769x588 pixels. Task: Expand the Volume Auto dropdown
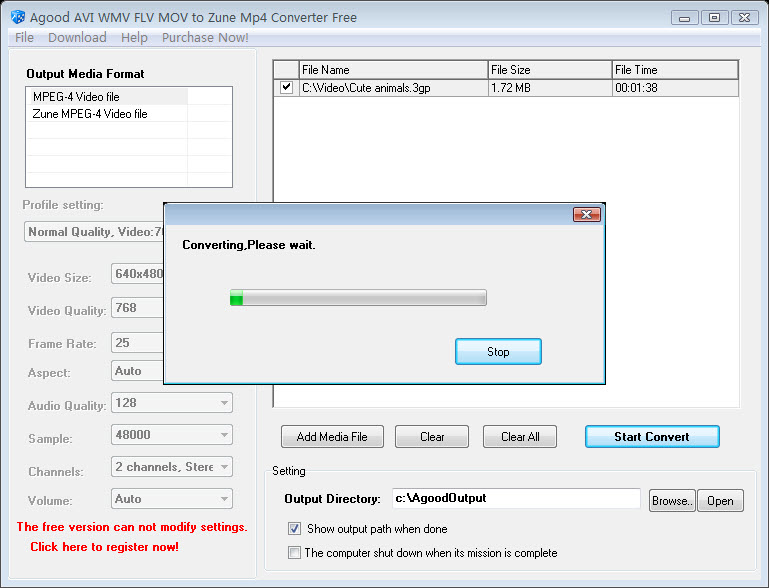point(172,499)
